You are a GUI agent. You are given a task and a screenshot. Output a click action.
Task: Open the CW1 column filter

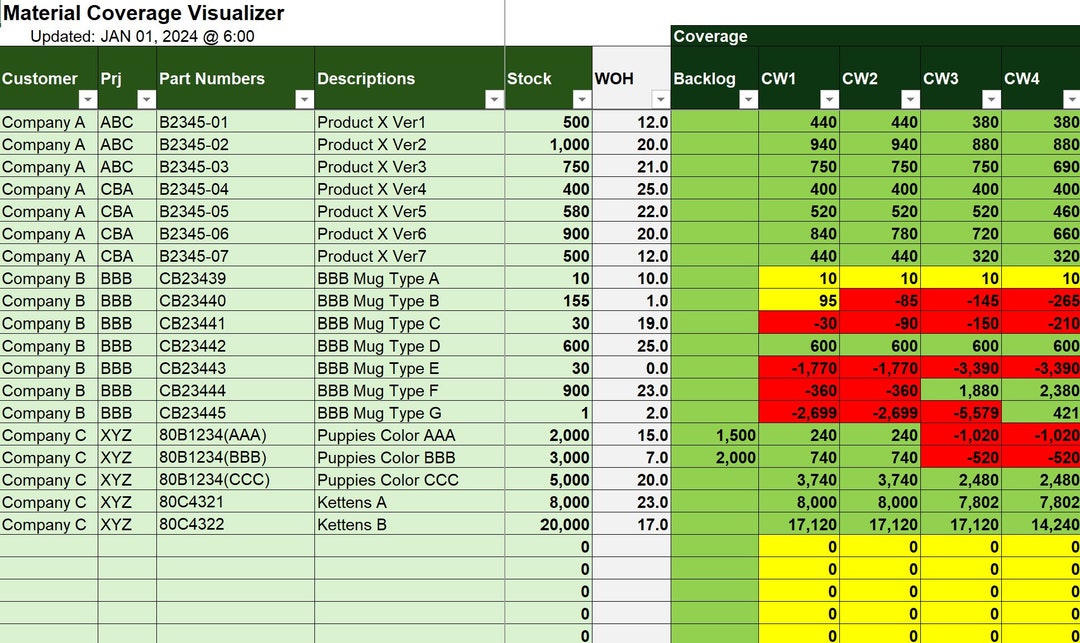pyautogui.click(x=829, y=99)
